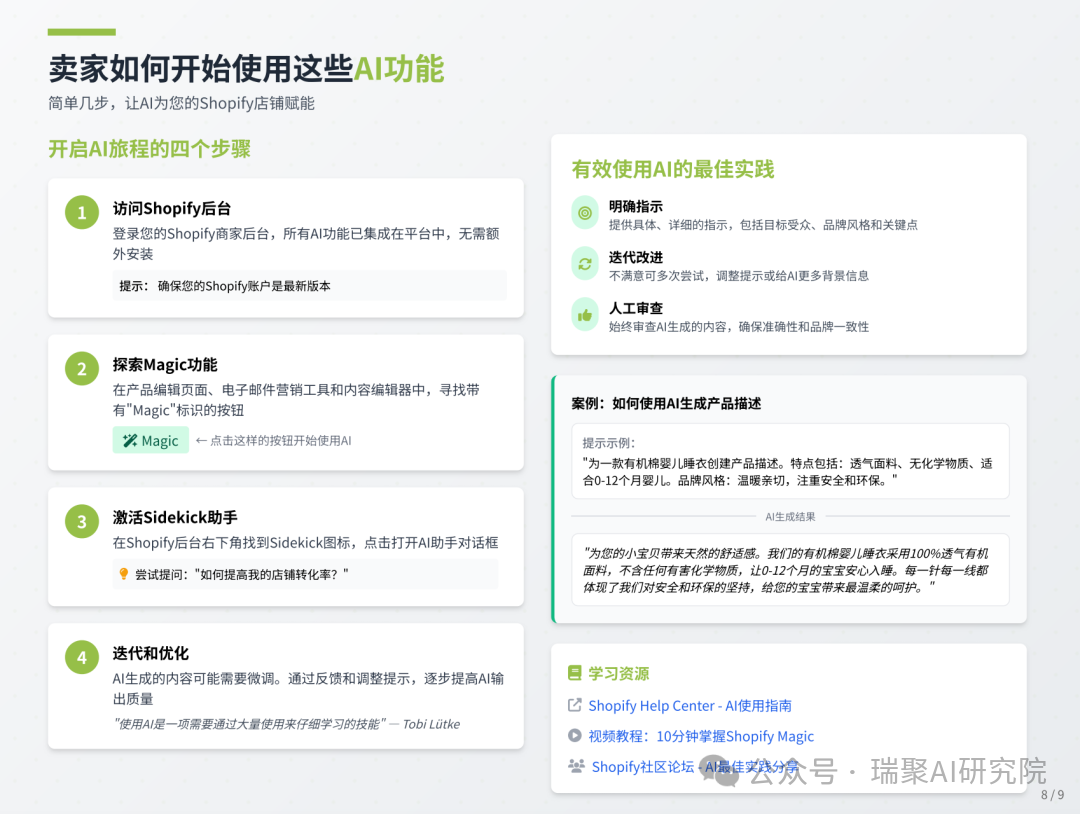
Task: Open the Shopify Help Center - AI使用指南 link
Action: (x=689, y=706)
